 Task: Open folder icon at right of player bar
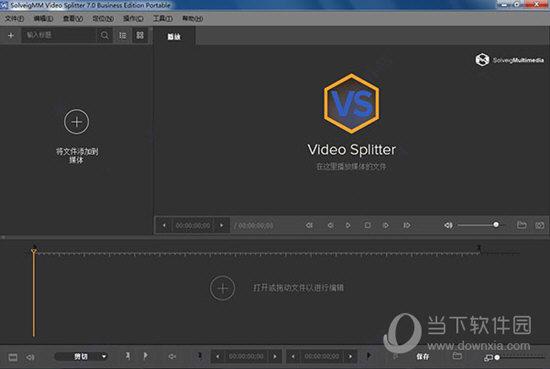tap(522, 225)
